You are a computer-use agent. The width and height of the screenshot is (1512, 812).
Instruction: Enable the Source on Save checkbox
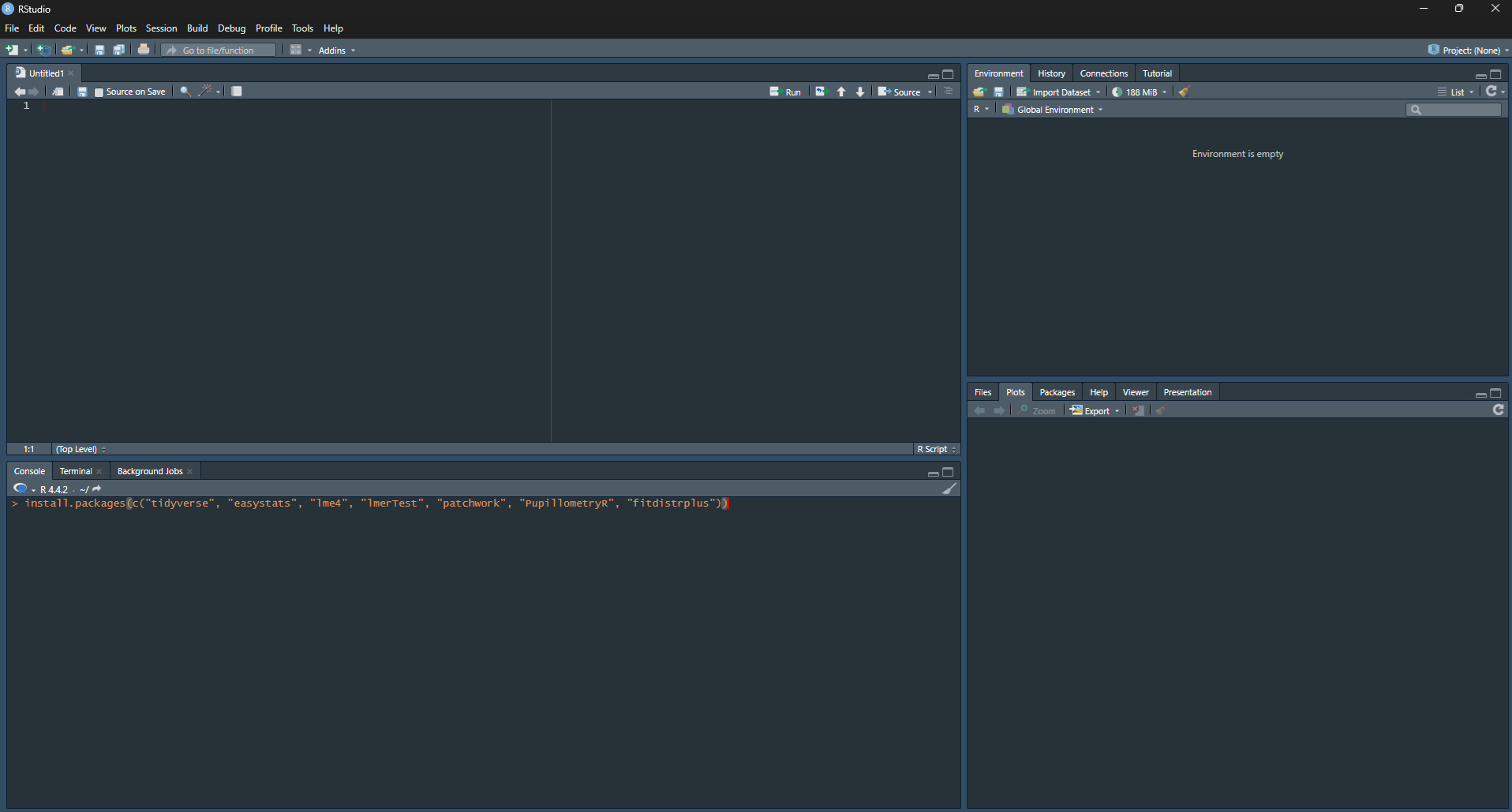[99, 92]
